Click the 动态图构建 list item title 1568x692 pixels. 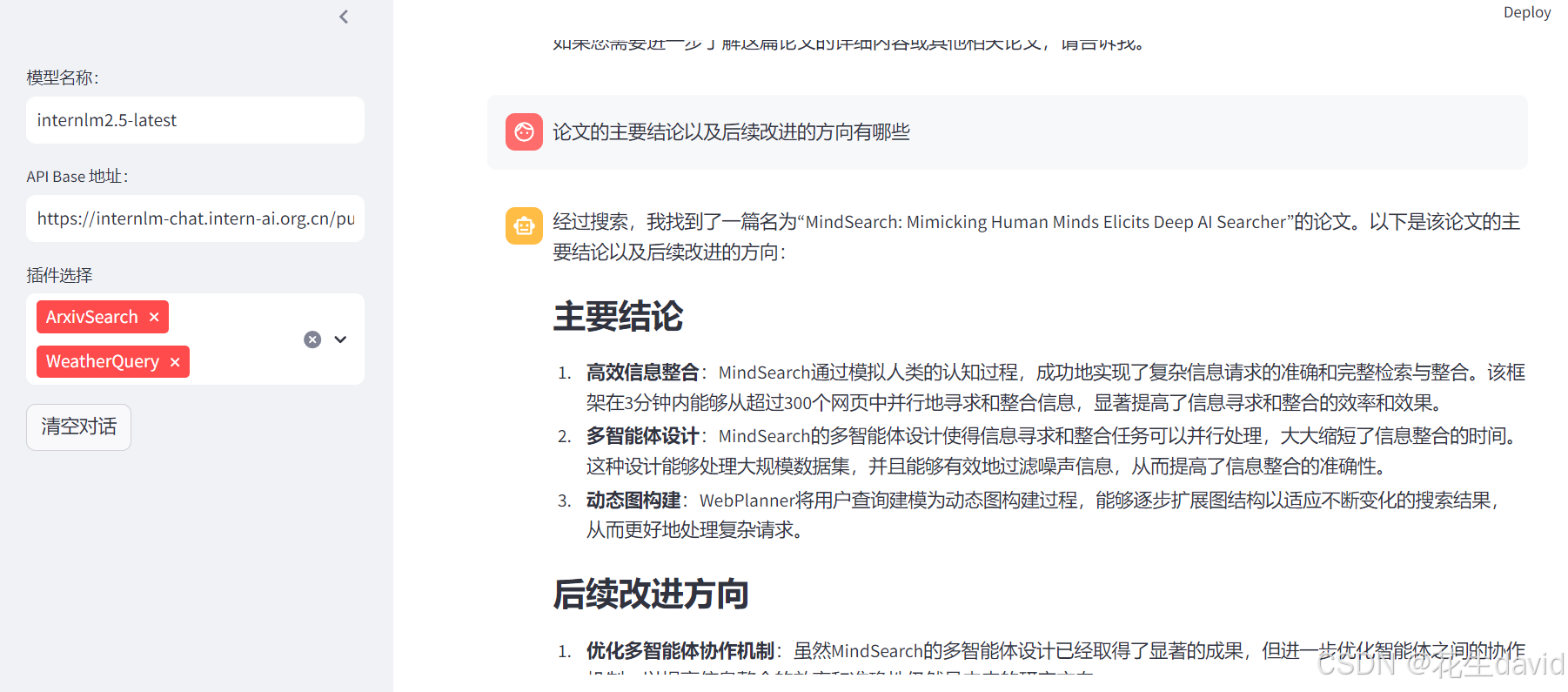click(x=633, y=501)
